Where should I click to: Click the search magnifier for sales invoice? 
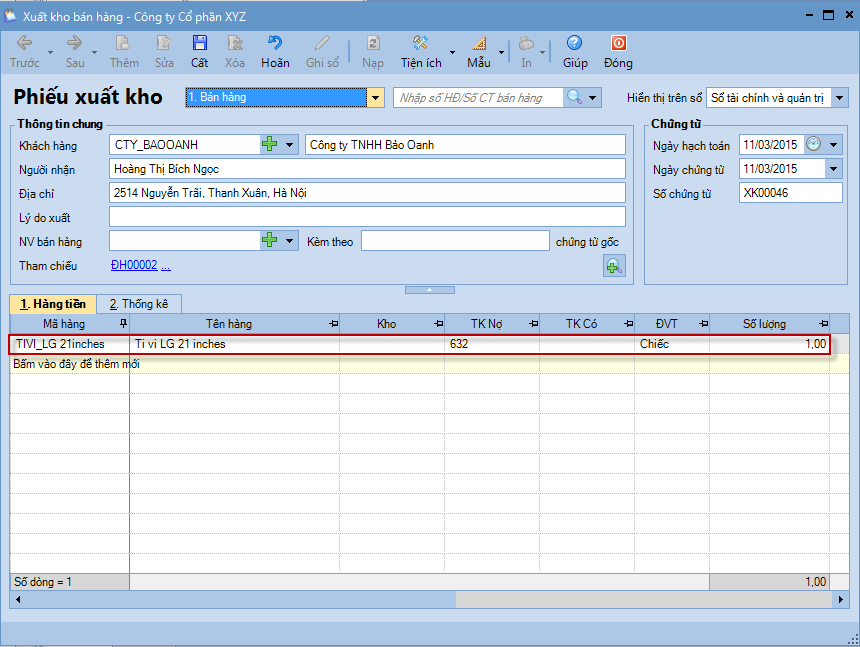click(575, 97)
